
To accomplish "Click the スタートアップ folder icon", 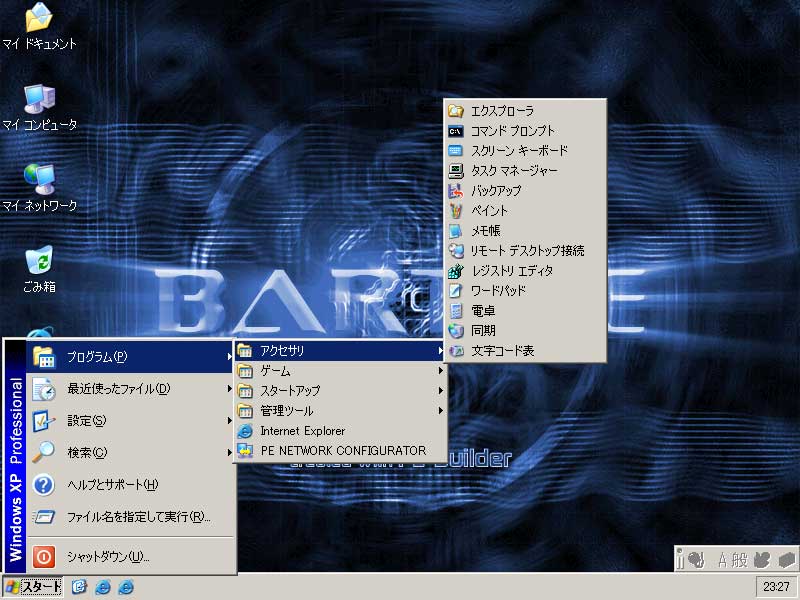I will tap(245, 391).
